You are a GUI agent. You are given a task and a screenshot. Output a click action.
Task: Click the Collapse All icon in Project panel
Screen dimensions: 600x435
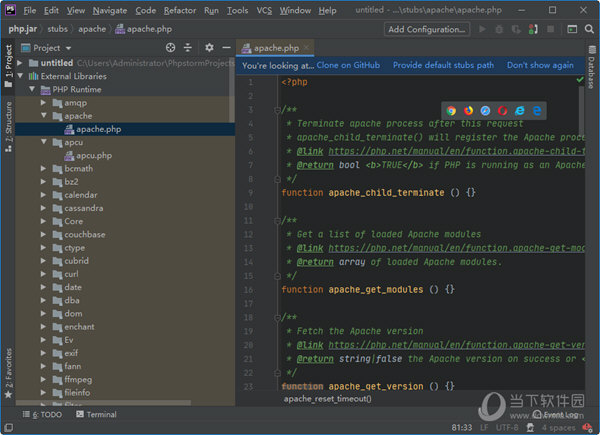[x=188, y=47]
